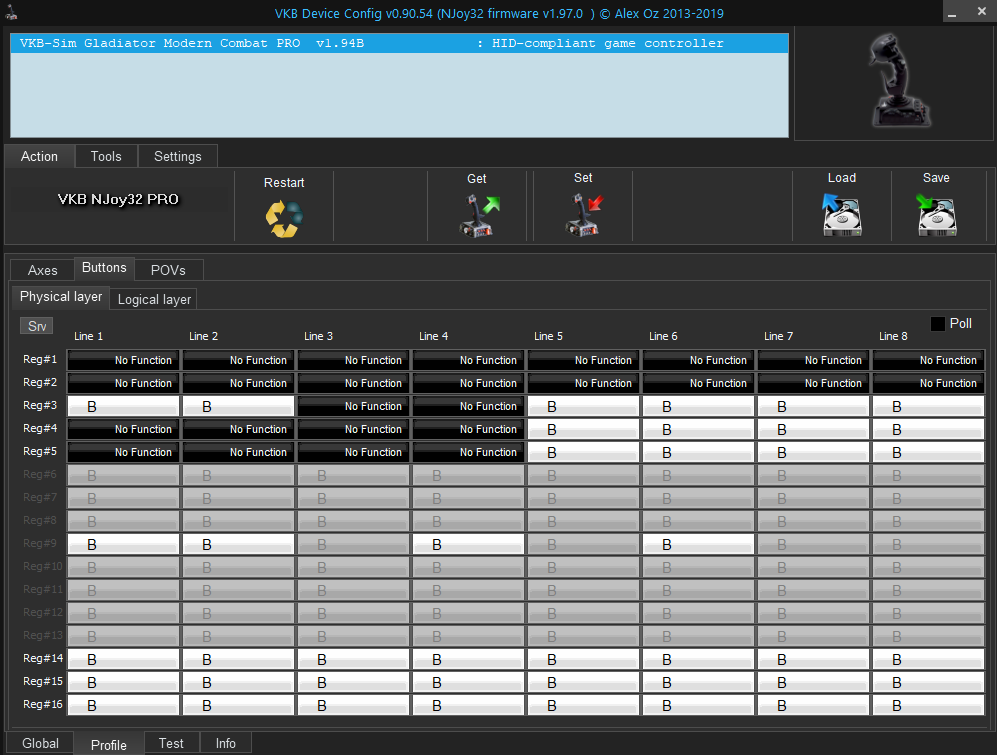The image size is (997, 755).
Task: Click Reg#16 Line 4 B cell
Action: click(x=469, y=705)
